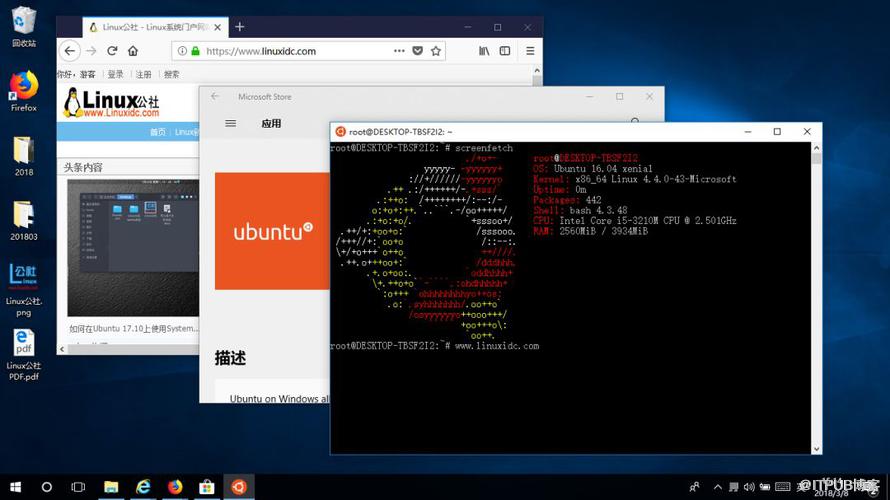Open Cortana search circle on taskbar
This screenshot has width=890, height=500.
point(47,487)
